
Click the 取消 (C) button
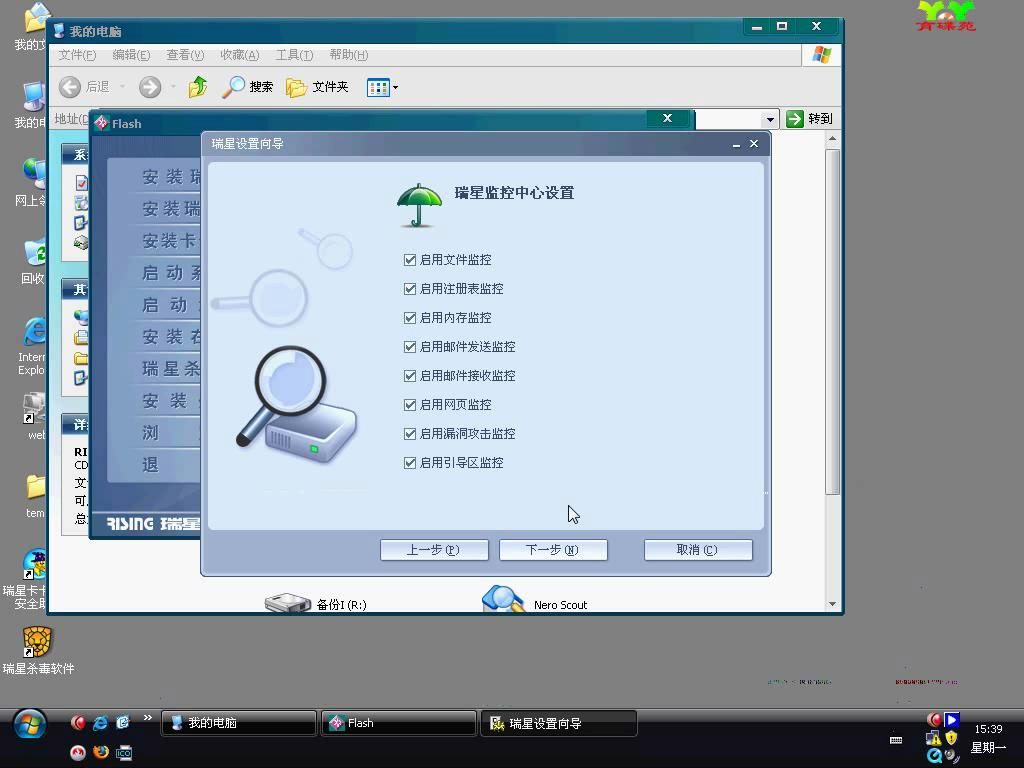pyautogui.click(x=698, y=550)
